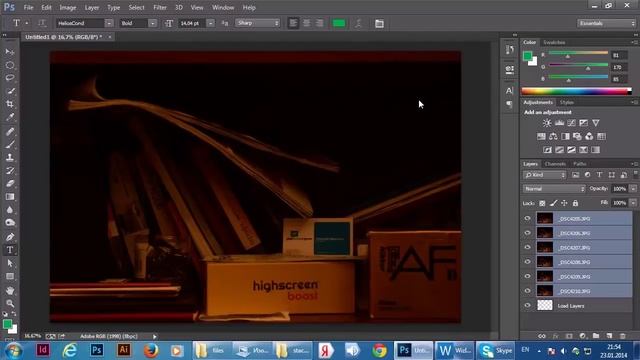Switch to the Styles tab

coord(567,102)
